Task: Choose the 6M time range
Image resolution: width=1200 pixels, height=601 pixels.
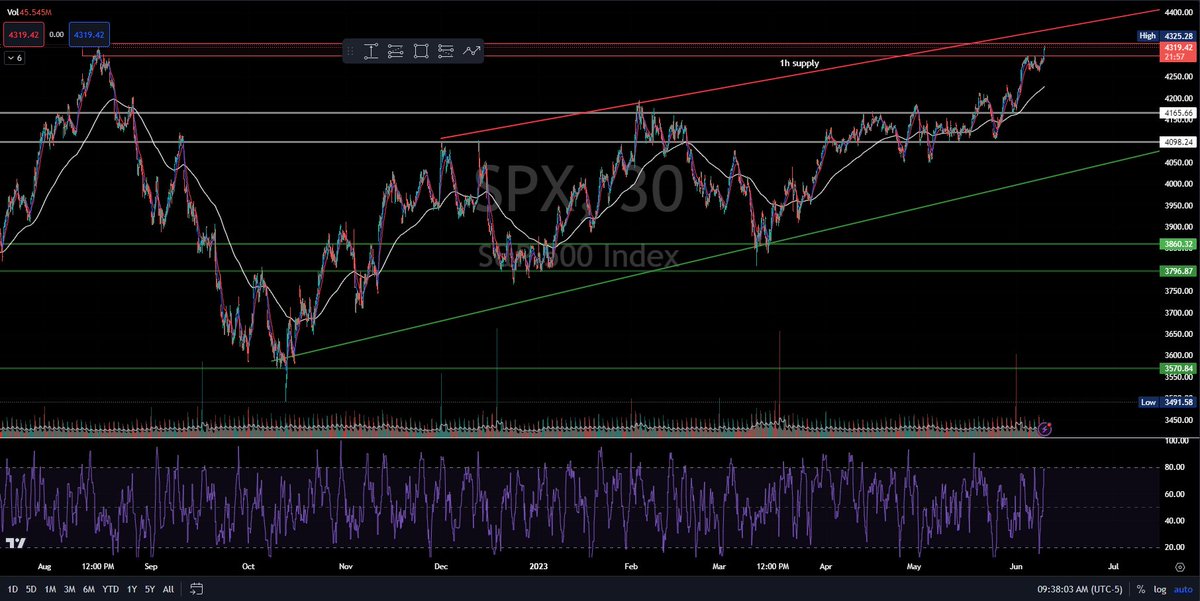Action: [x=91, y=589]
